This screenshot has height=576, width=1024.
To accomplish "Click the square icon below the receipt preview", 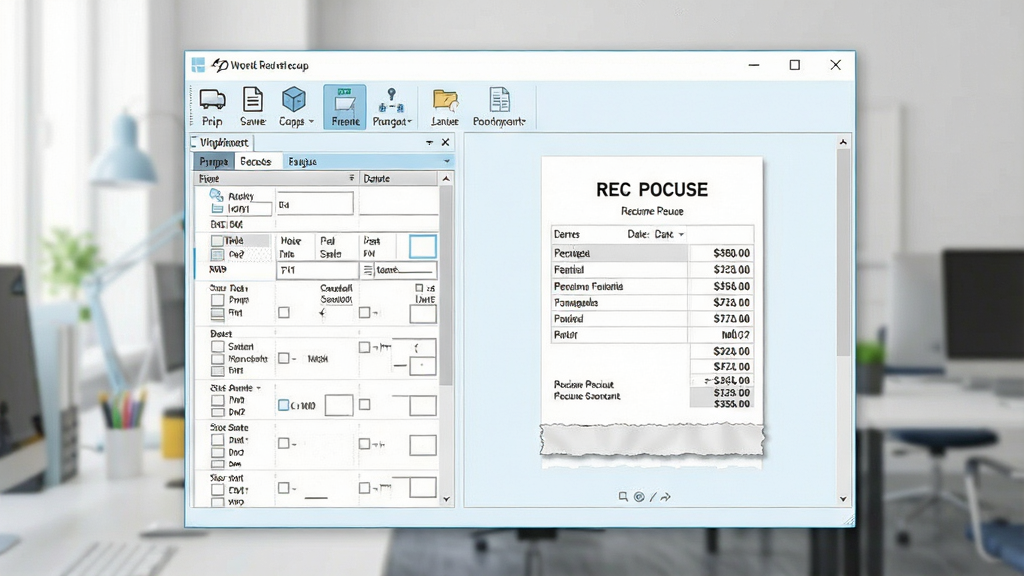I will [623, 497].
